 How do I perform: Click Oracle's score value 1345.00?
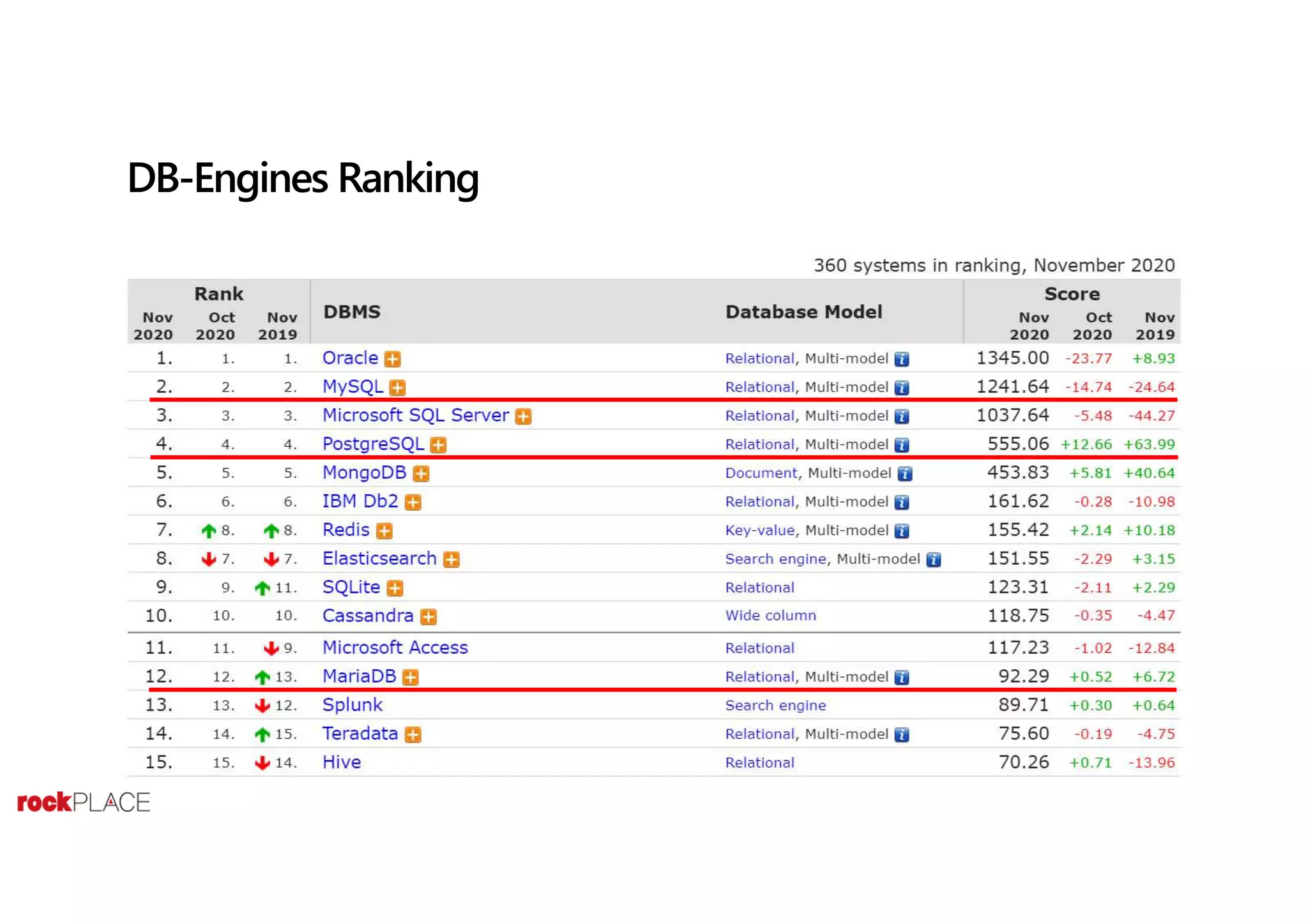point(1013,358)
